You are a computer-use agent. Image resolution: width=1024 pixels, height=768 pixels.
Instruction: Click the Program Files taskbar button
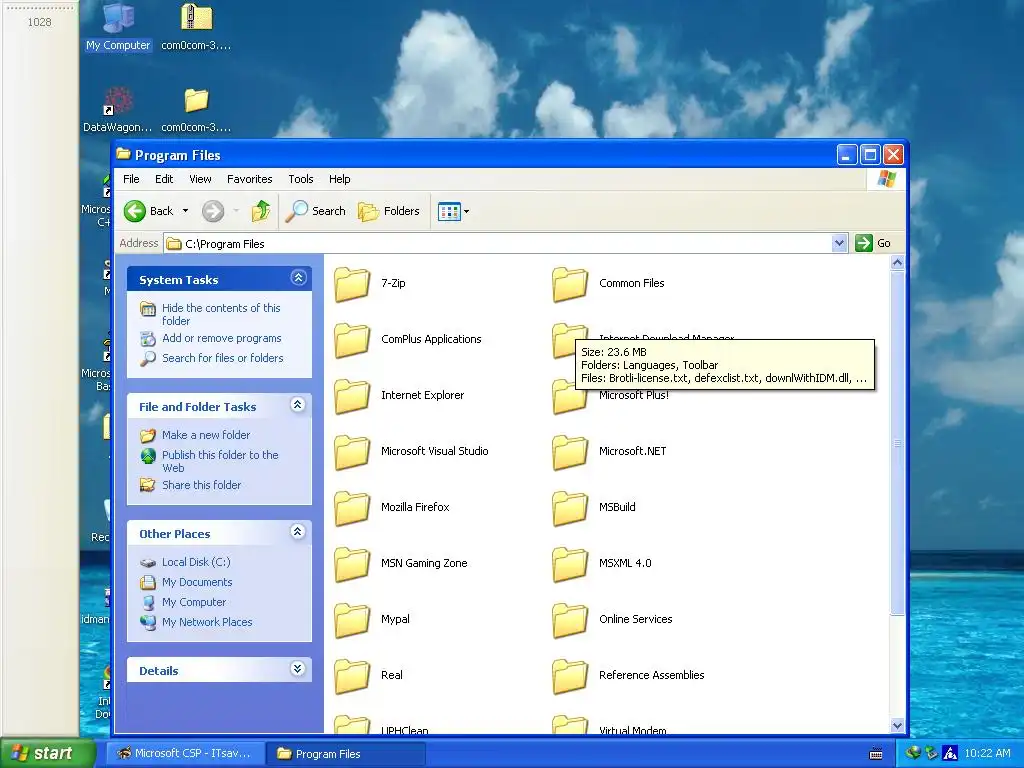[x=345, y=754]
